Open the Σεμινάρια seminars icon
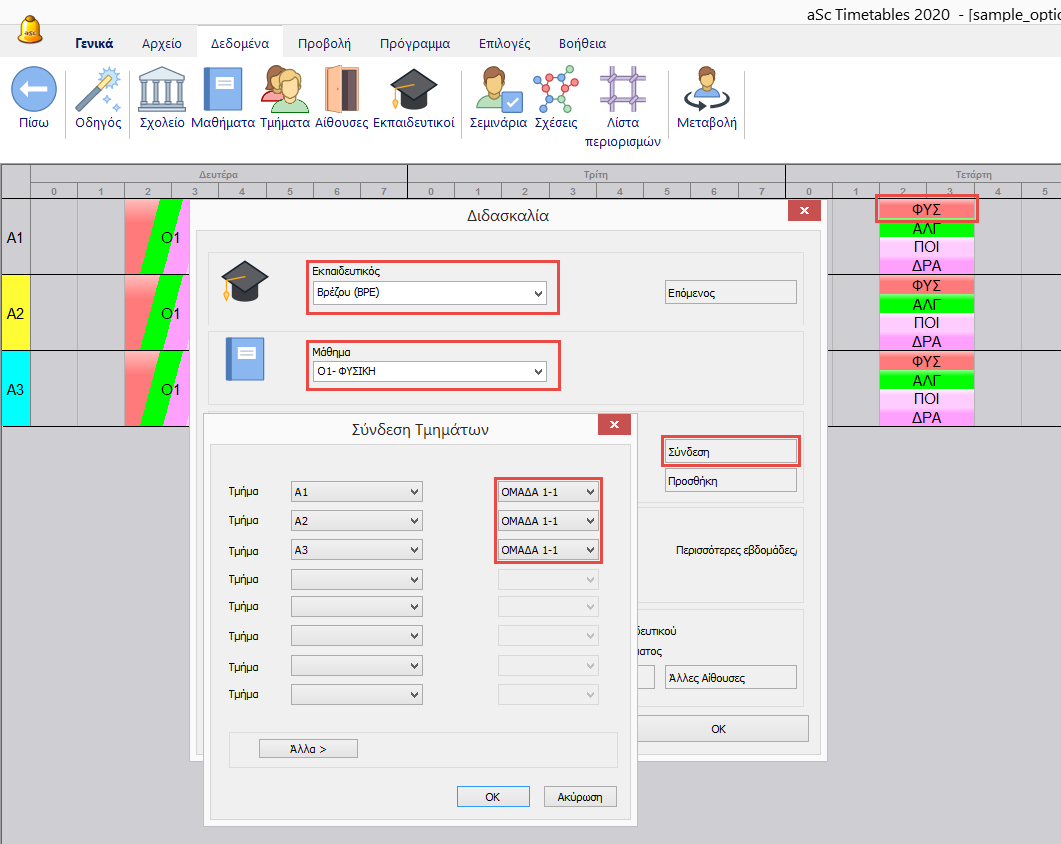The width and height of the screenshot is (1061, 844). pyautogui.click(x=498, y=91)
